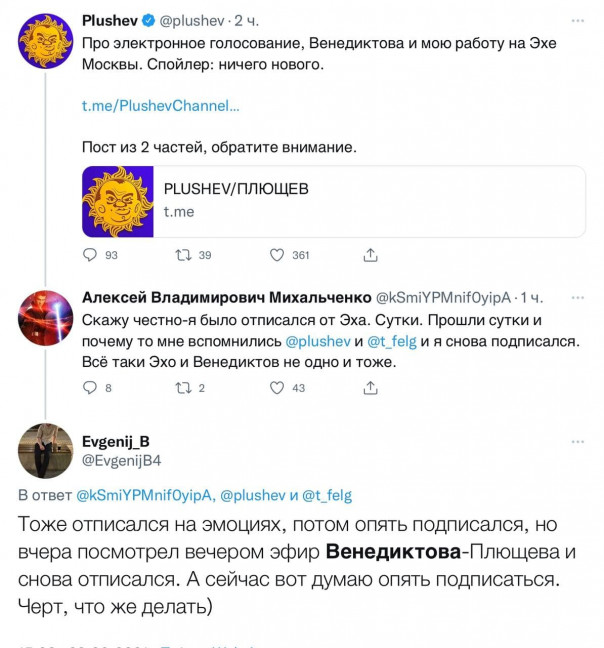Retweet Алексей Михальченко's tweet
The image size is (604, 648).
pyautogui.click(x=181, y=388)
